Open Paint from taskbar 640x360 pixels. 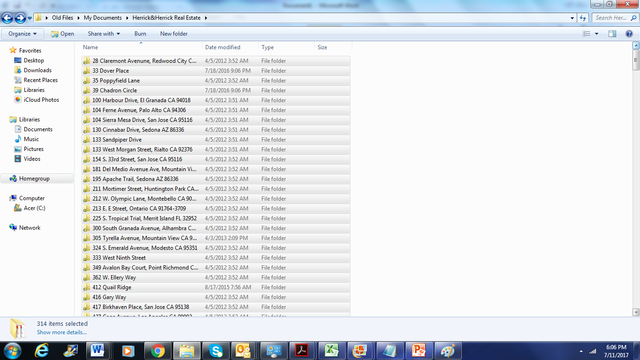448,351
